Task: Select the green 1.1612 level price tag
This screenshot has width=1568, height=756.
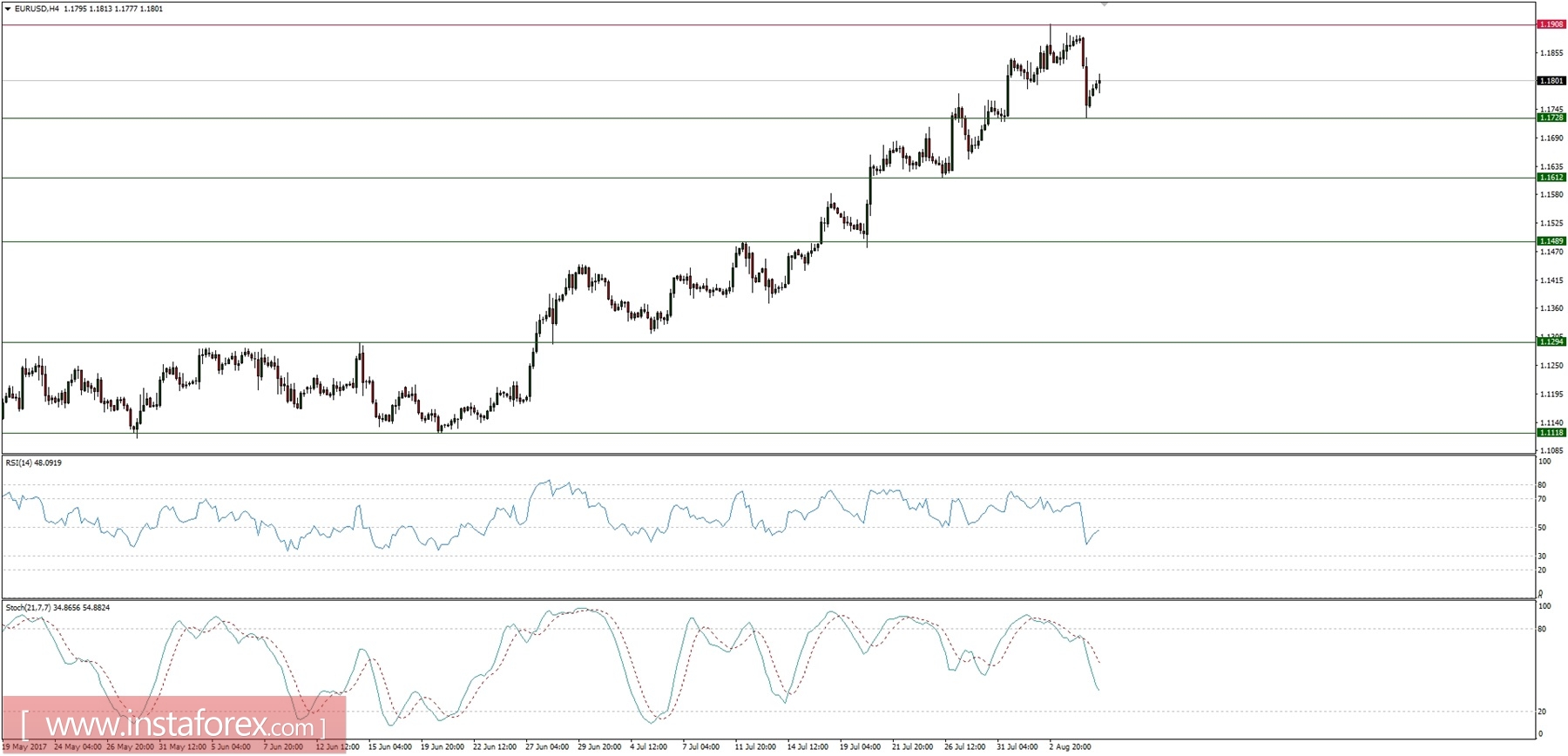Action: pos(1551,178)
